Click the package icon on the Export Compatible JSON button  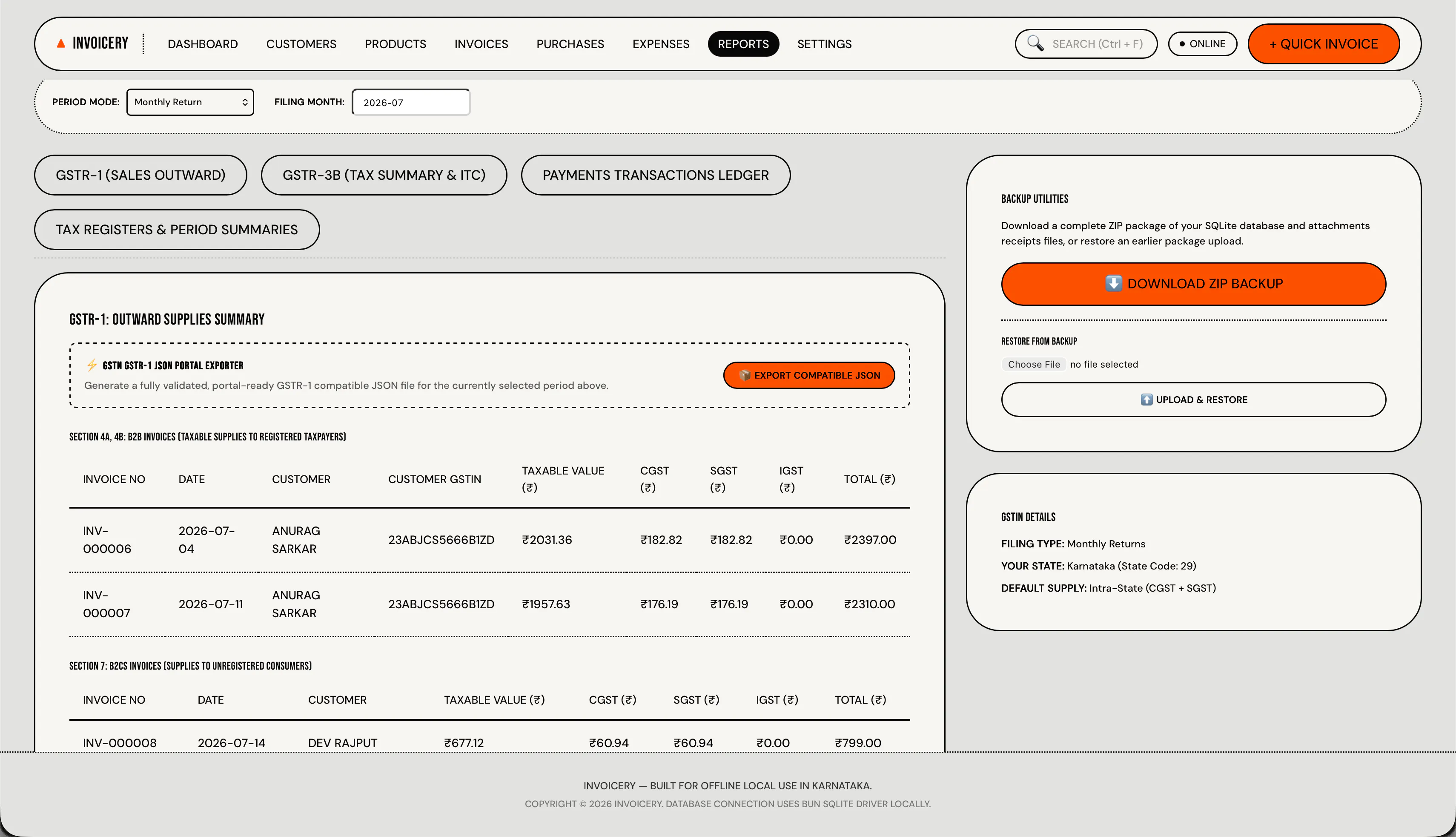[x=745, y=375]
